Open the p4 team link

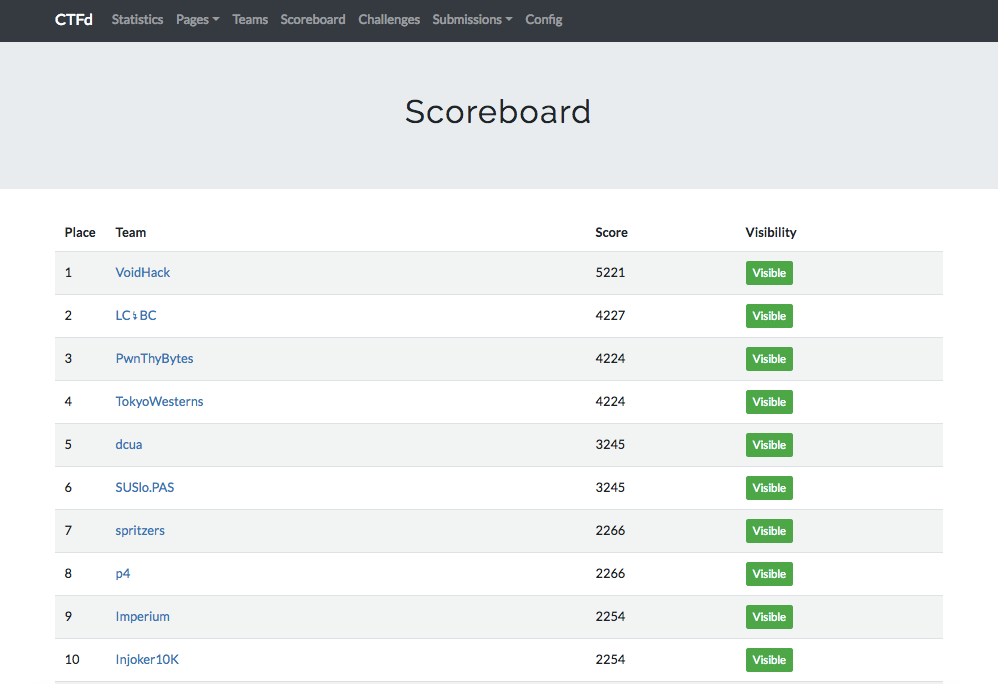point(123,573)
